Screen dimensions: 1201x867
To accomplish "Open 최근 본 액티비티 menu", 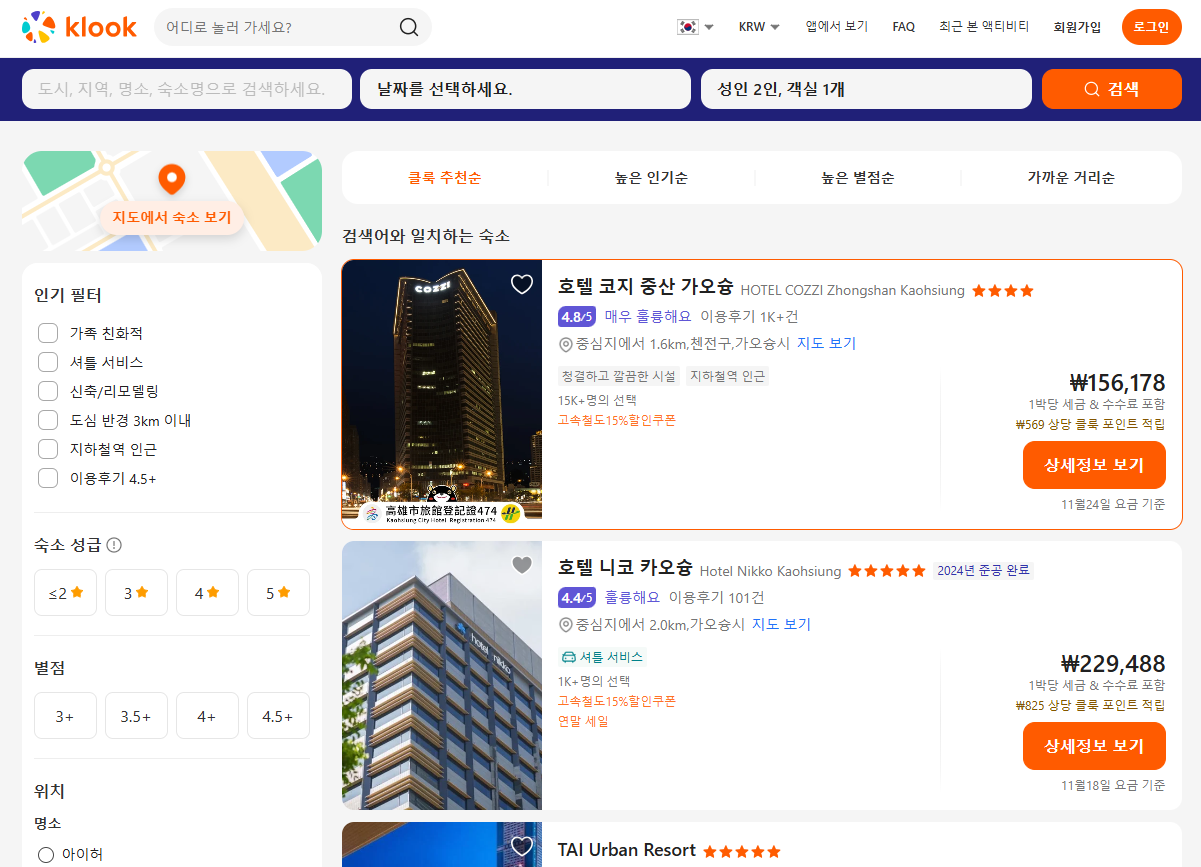I will point(984,27).
